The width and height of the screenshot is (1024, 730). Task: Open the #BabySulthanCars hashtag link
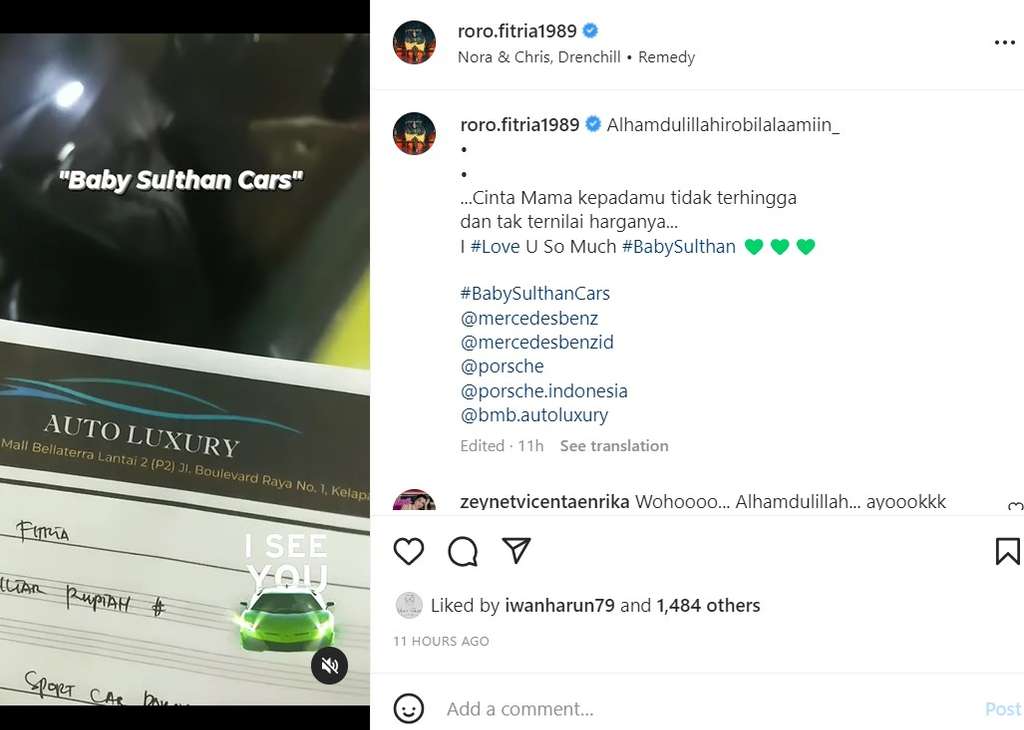535,294
